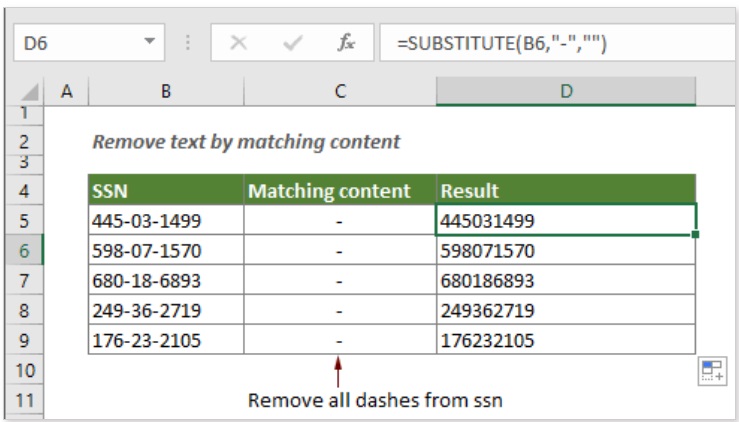The height and width of the screenshot is (422, 739).
Task: Click the dash cell in row 7
Action: 340,281
